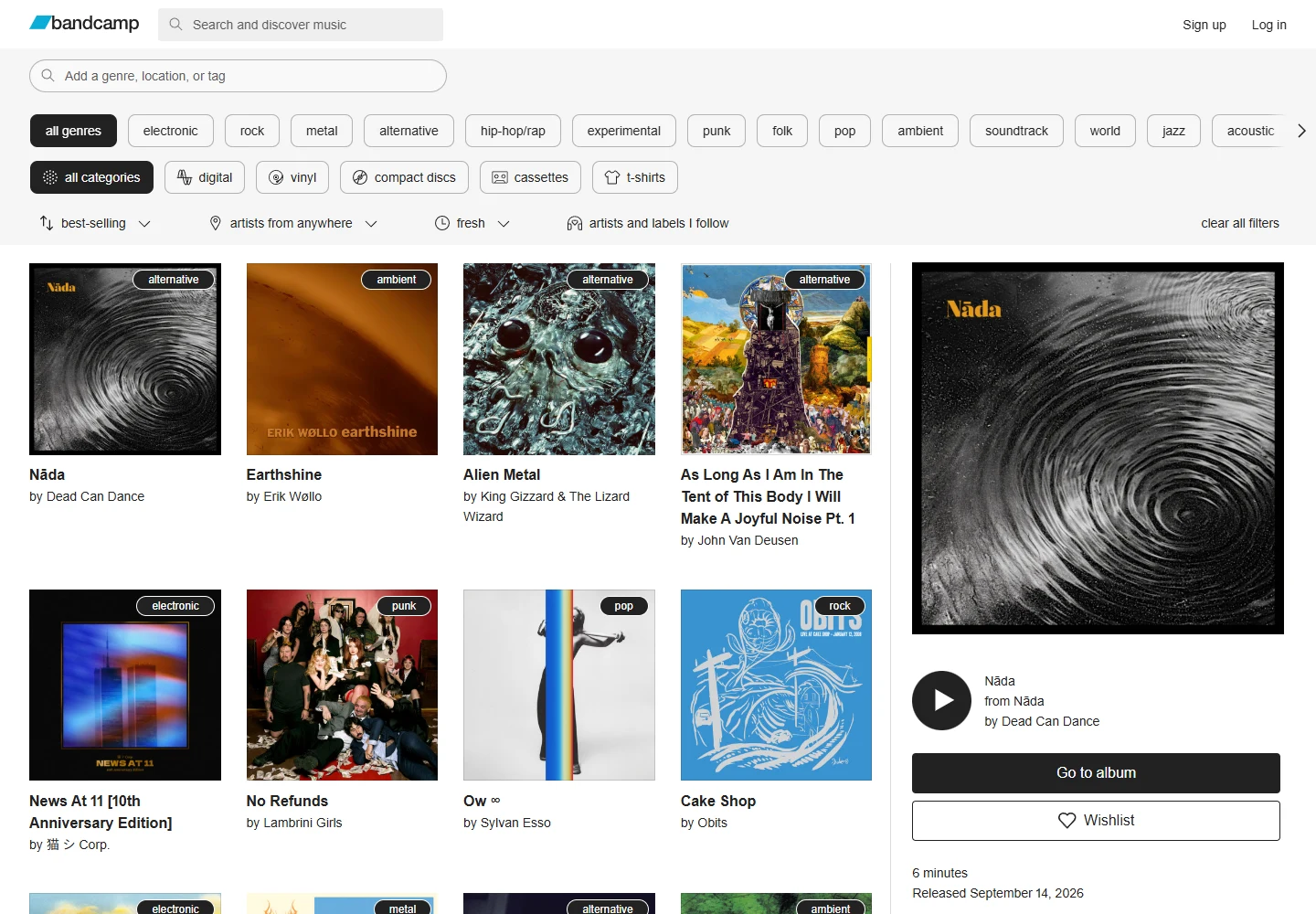Clear all filters
This screenshot has width=1316, height=914.
pos(1240,223)
